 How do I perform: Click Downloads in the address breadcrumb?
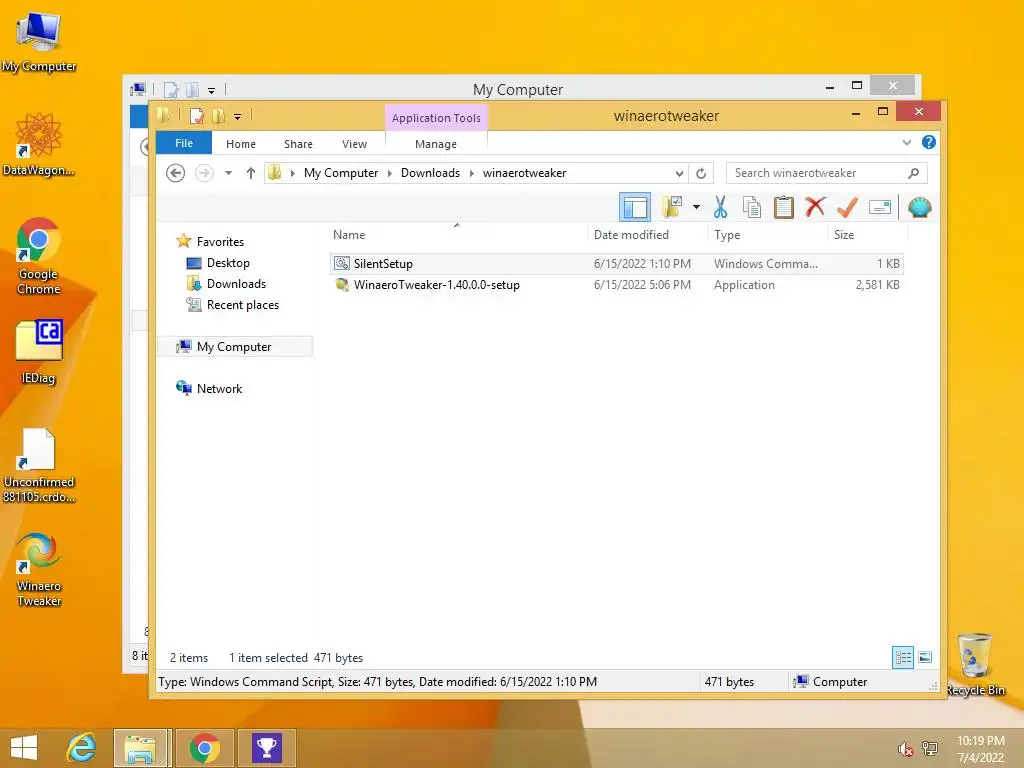point(430,173)
